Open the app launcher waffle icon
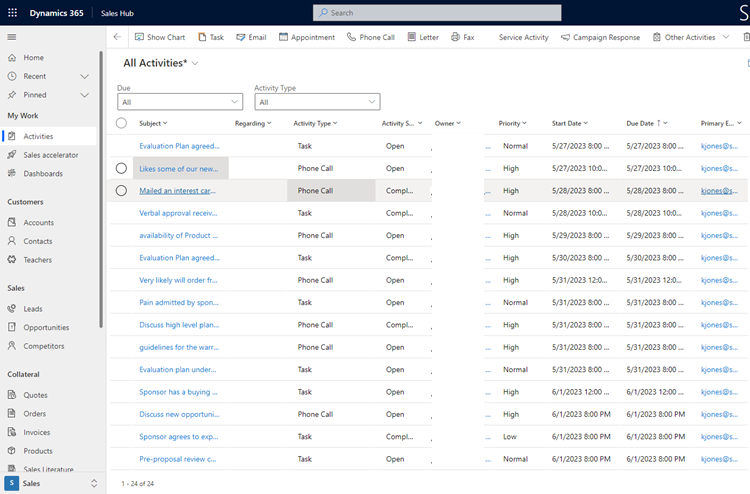The width and height of the screenshot is (750, 494). (x=12, y=13)
